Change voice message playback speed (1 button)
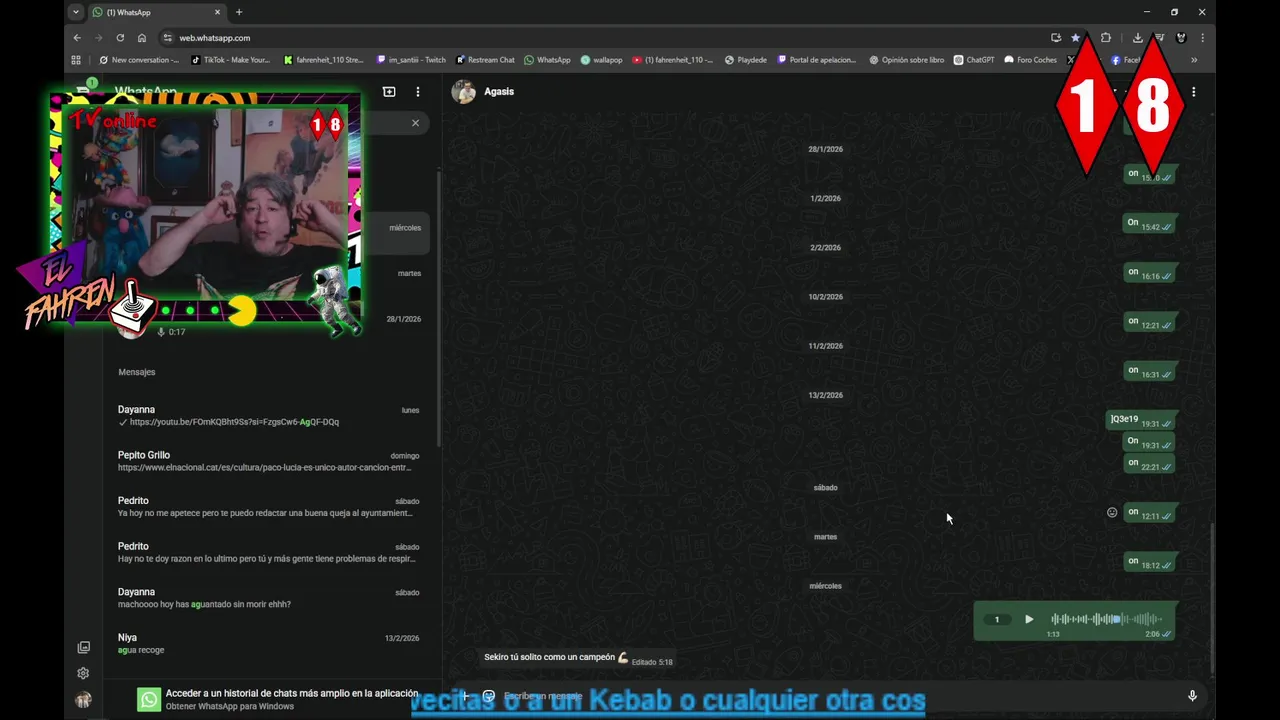1280x720 pixels. [x=997, y=619]
